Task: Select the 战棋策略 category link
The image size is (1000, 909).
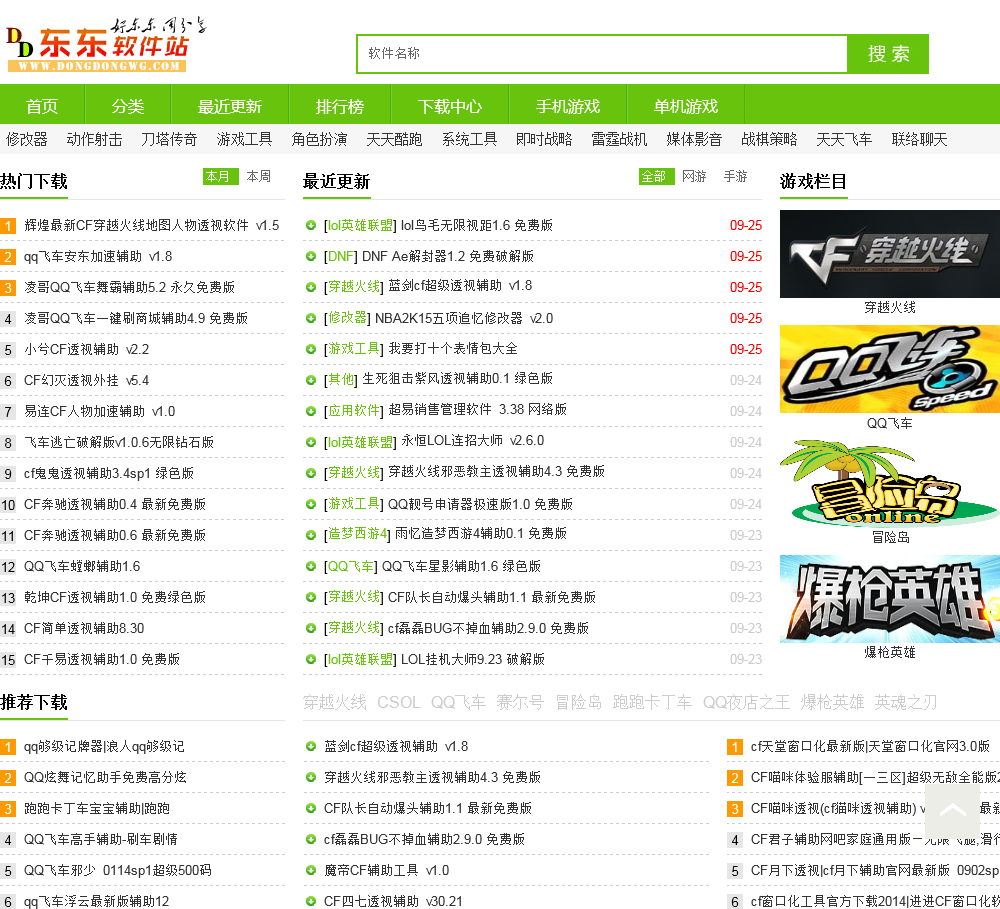Action: point(769,139)
